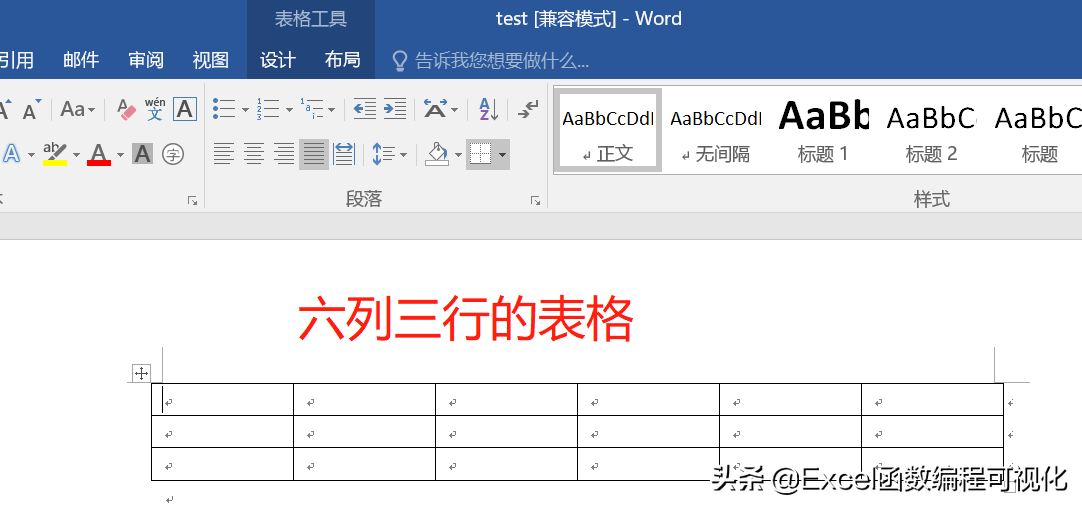The width and height of the screenshot is (1082, 508).
Task: Click the Clear All Formatting eraser icon
Action: (x=127, y=109)
